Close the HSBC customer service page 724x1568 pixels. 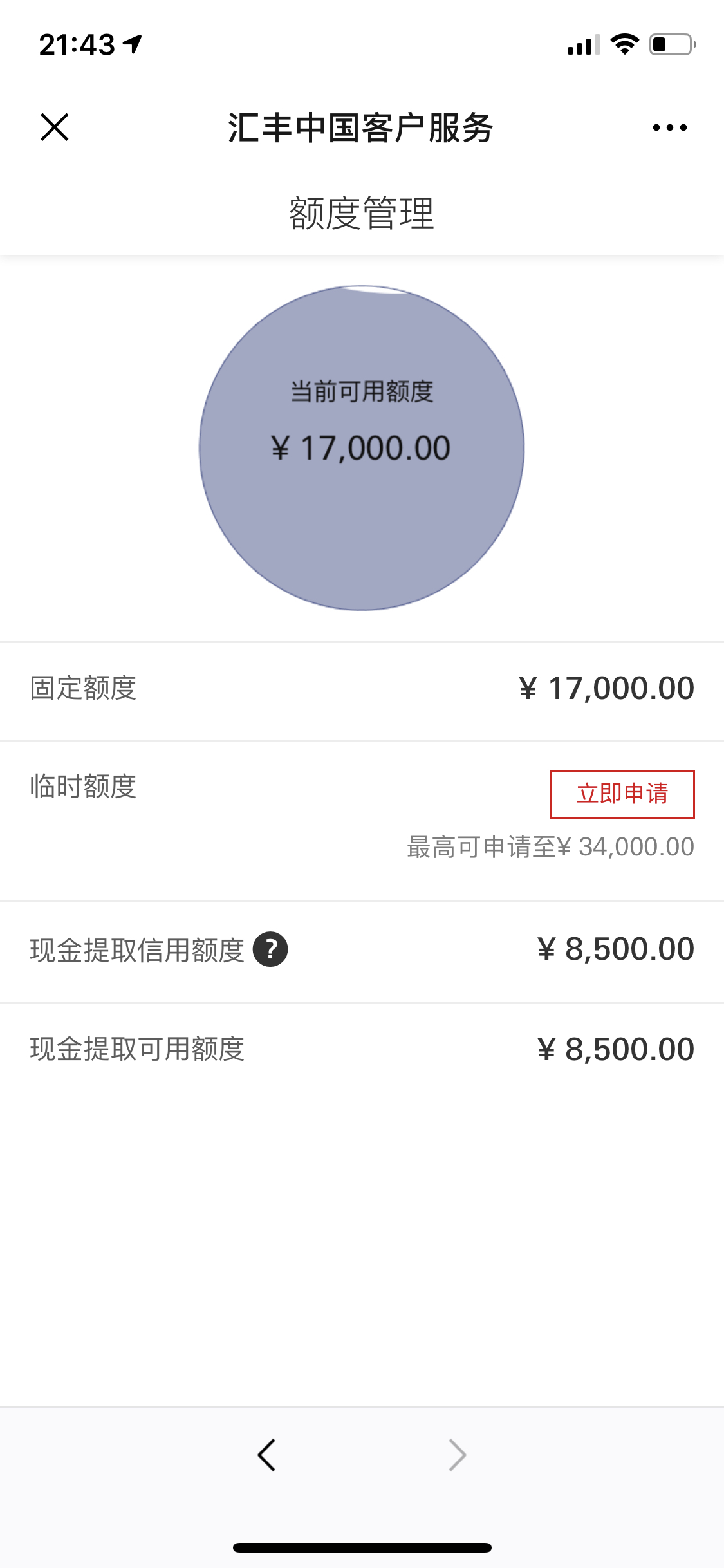(55, 127)
